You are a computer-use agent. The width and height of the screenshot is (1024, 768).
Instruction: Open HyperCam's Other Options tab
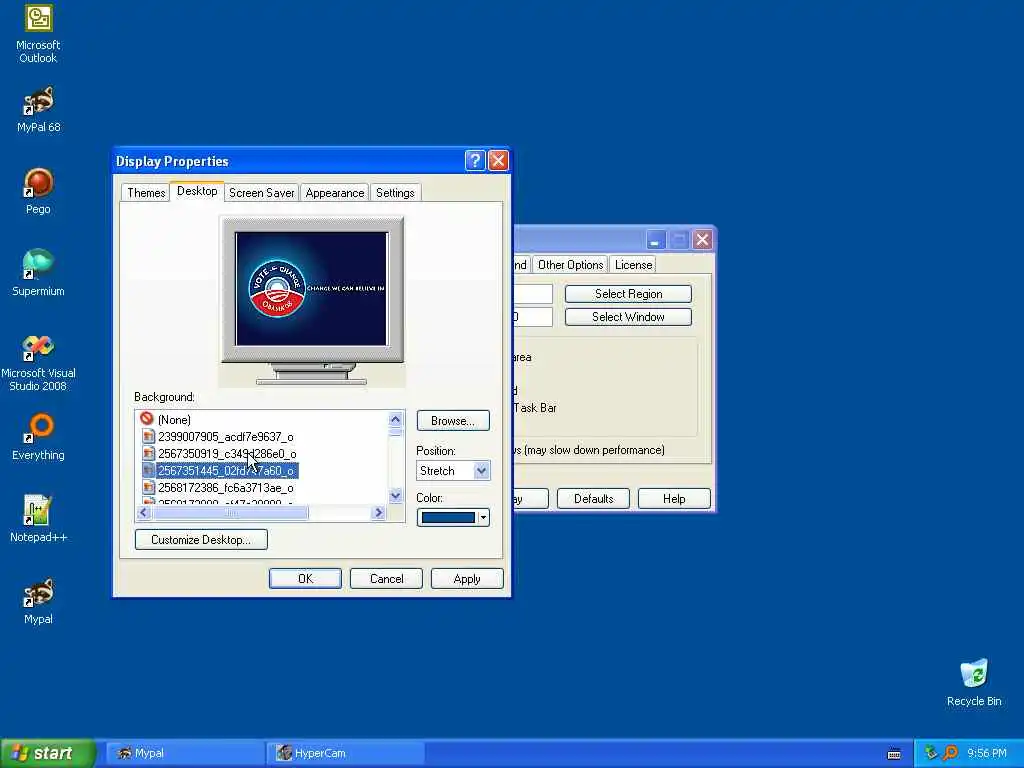[570, 264]
